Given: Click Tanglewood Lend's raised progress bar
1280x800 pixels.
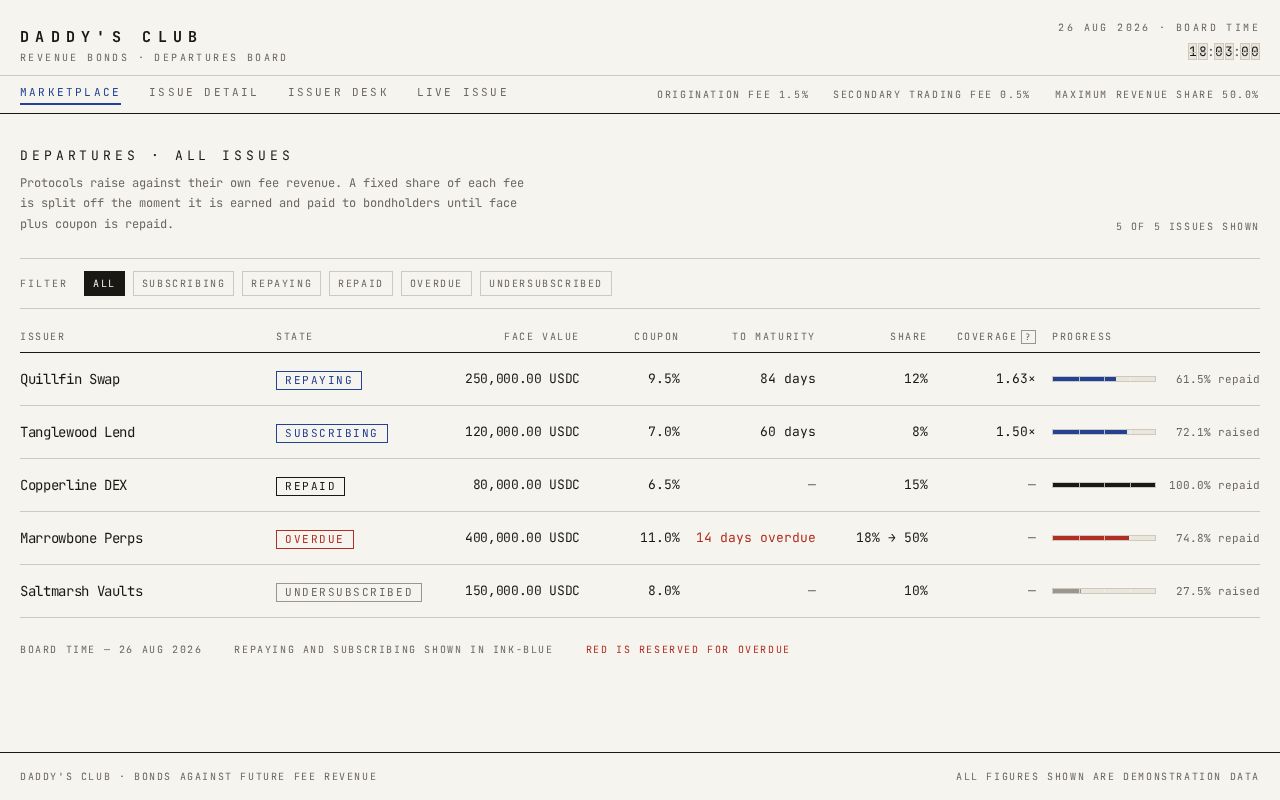Looking at the screenshot, I should tap(1104, 432).
